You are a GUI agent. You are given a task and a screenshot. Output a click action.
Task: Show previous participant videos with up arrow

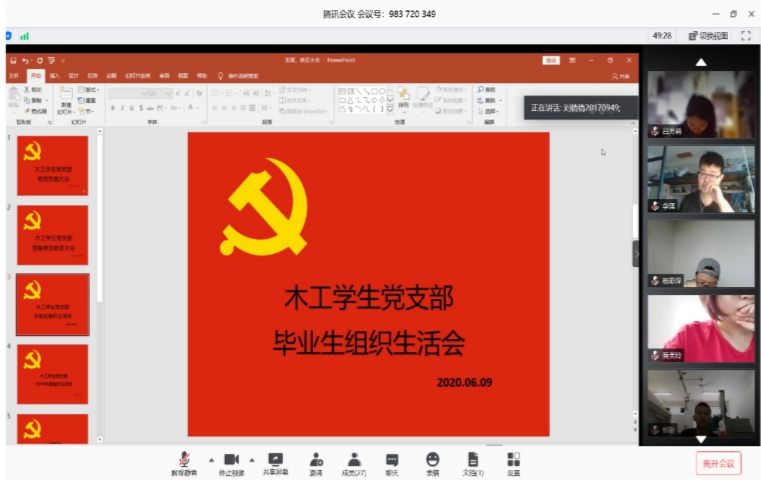tap(701, 62)
